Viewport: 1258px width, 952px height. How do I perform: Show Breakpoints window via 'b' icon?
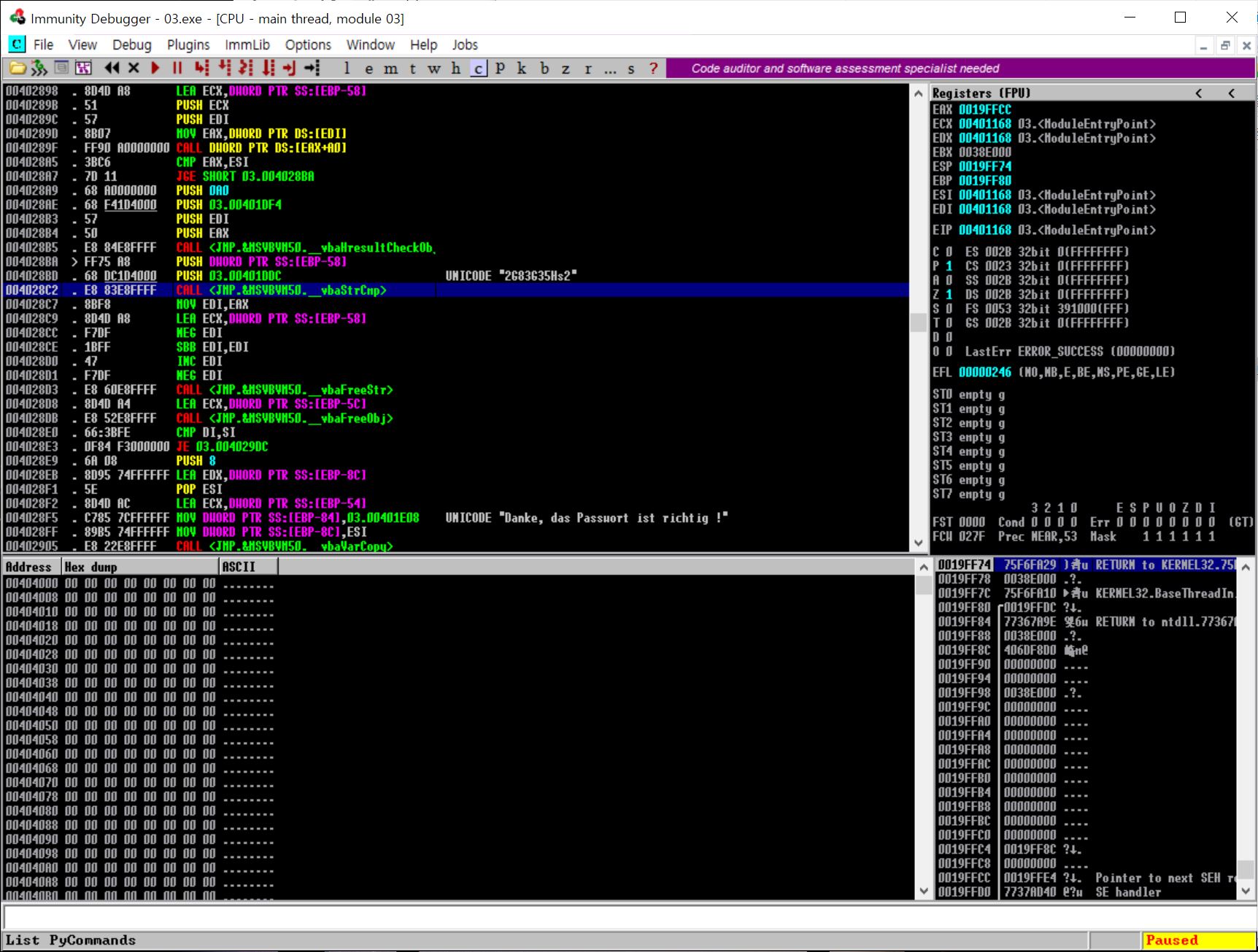coord(544,69)
